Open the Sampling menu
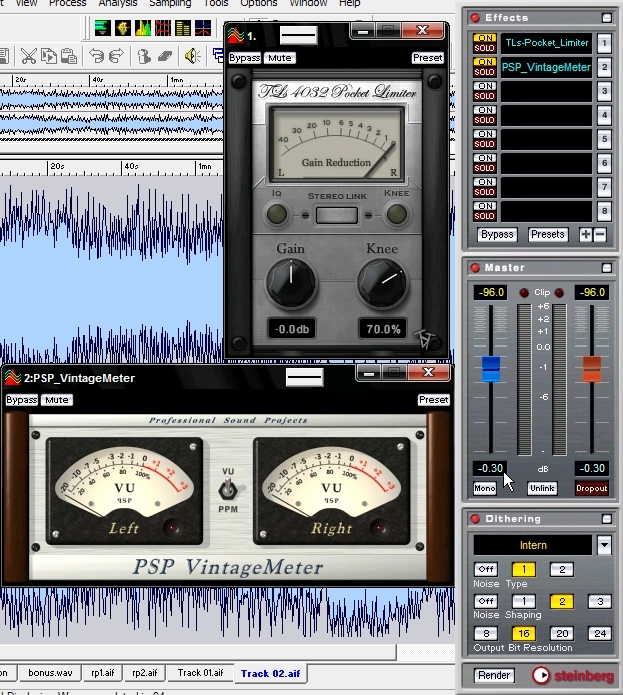 170,3
